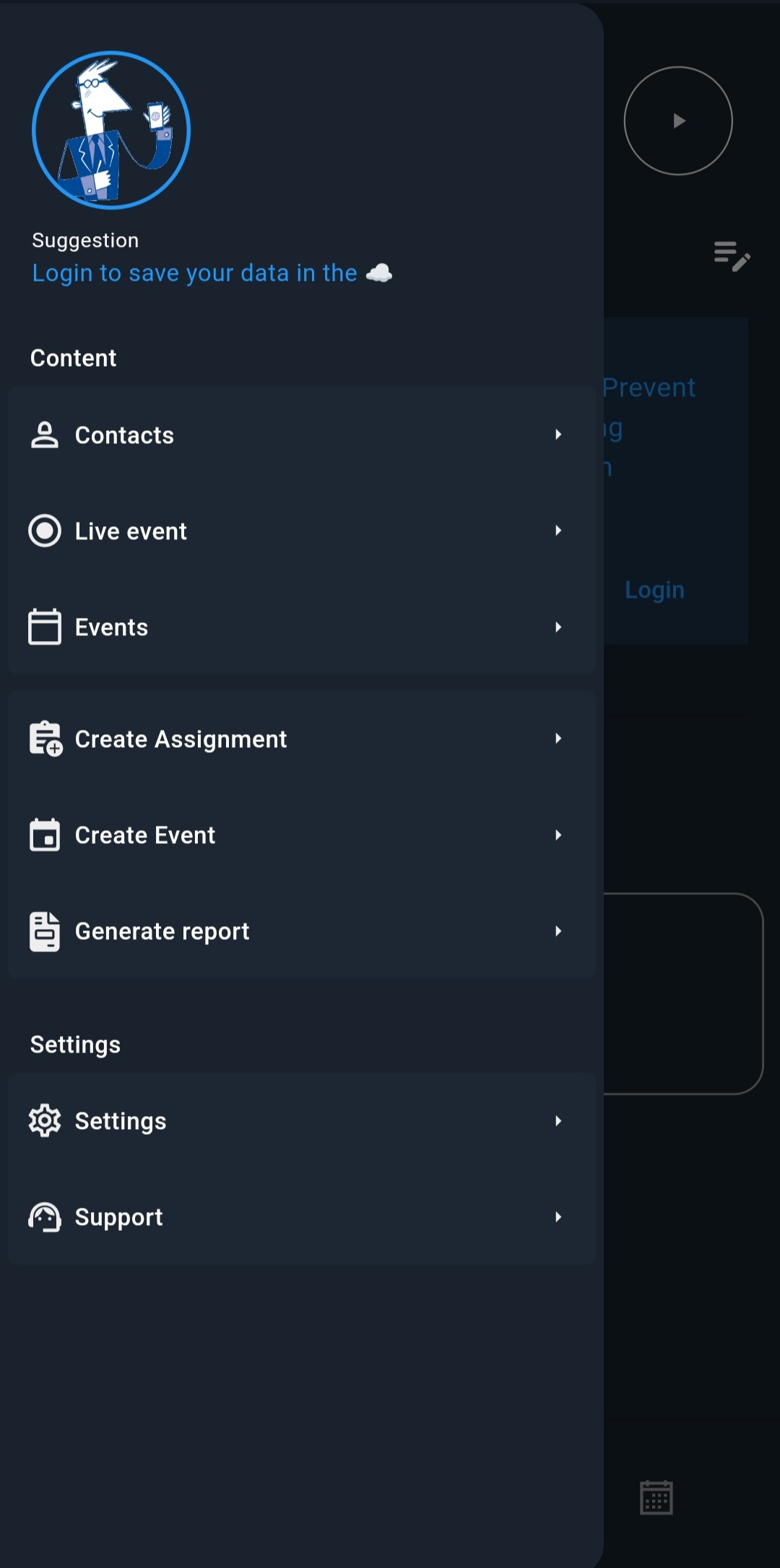Tap the Live event record icon

coord(45,531)
